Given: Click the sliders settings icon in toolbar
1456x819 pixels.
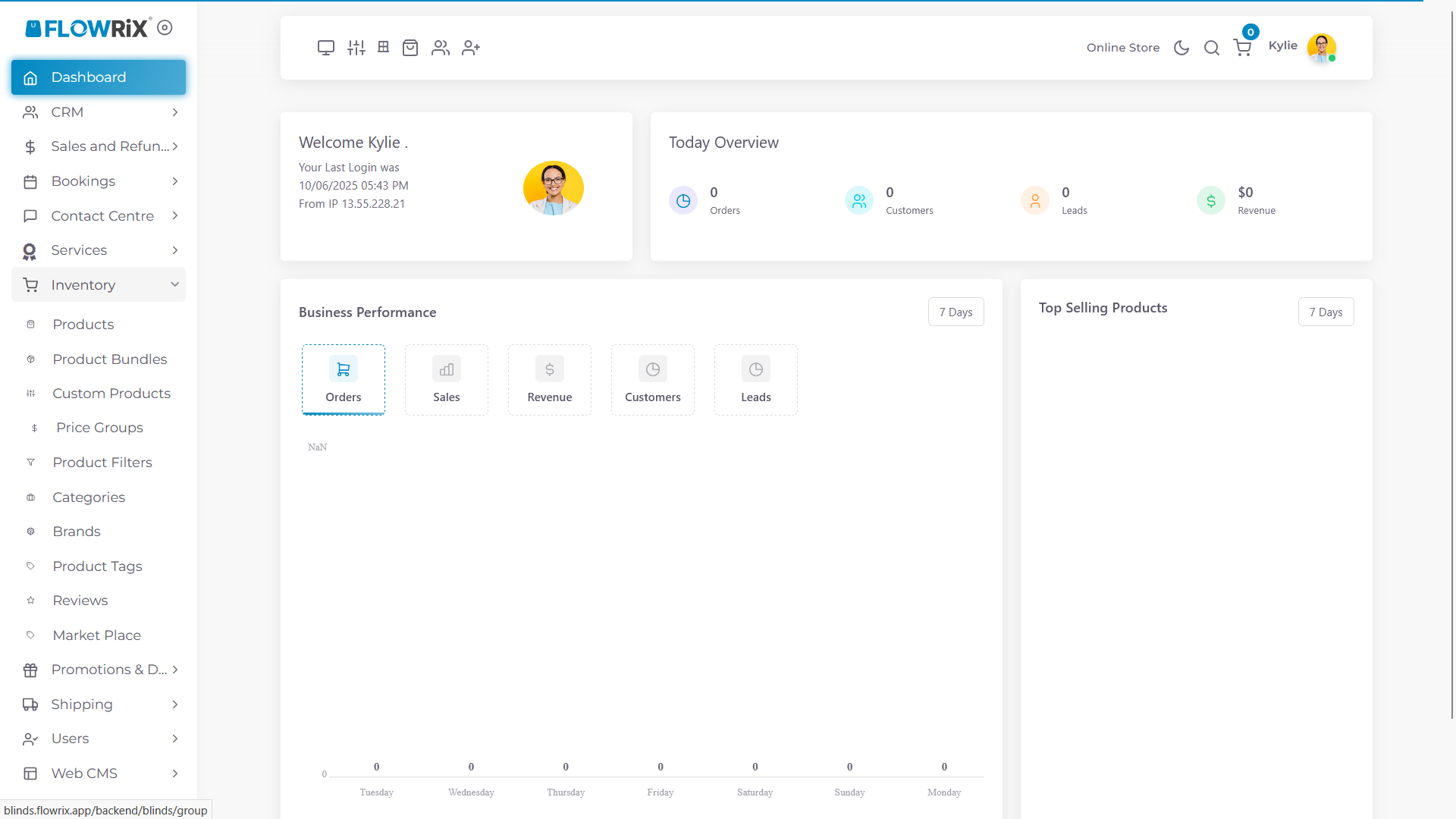Looking at the screenshot, I should (356, 48).
